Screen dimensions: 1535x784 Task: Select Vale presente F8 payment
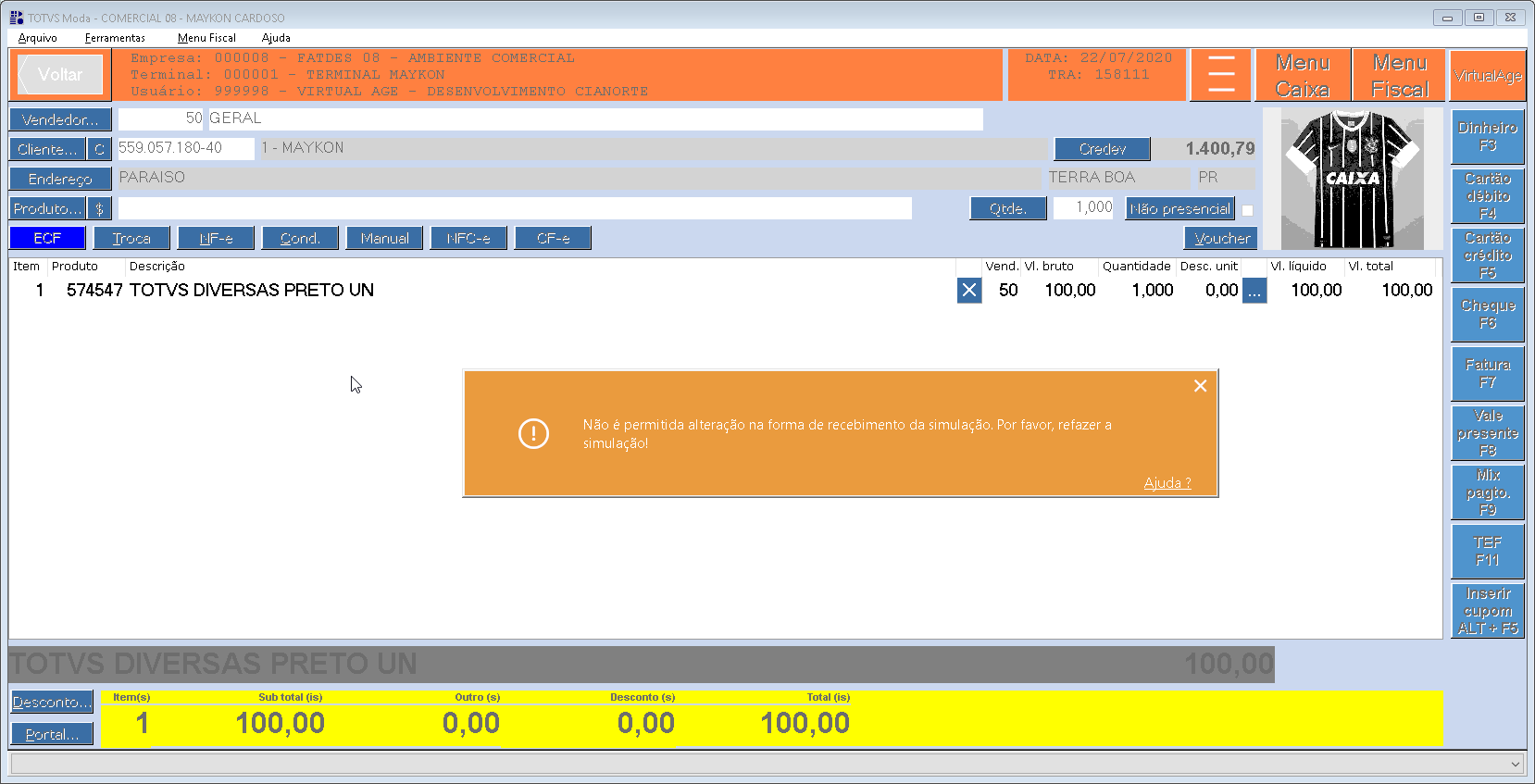click(1488, 432)
